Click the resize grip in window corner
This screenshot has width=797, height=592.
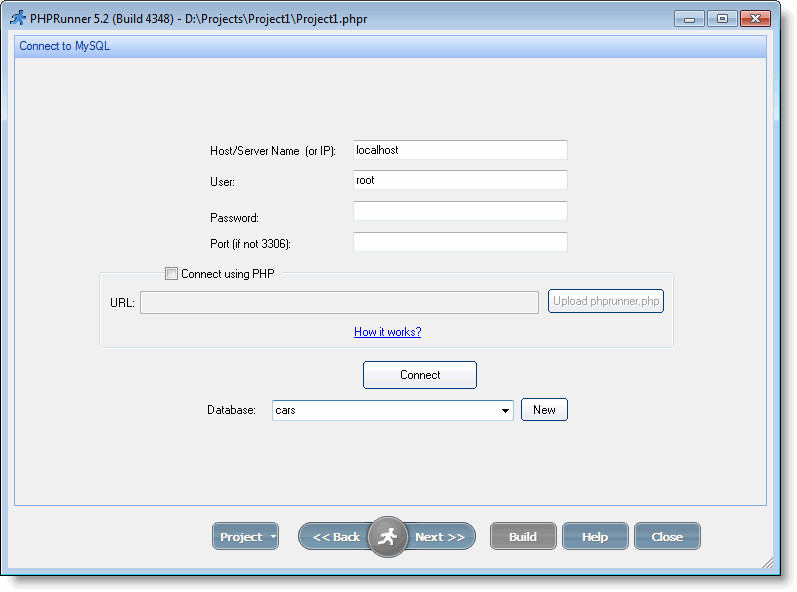[x=768, y=562]
